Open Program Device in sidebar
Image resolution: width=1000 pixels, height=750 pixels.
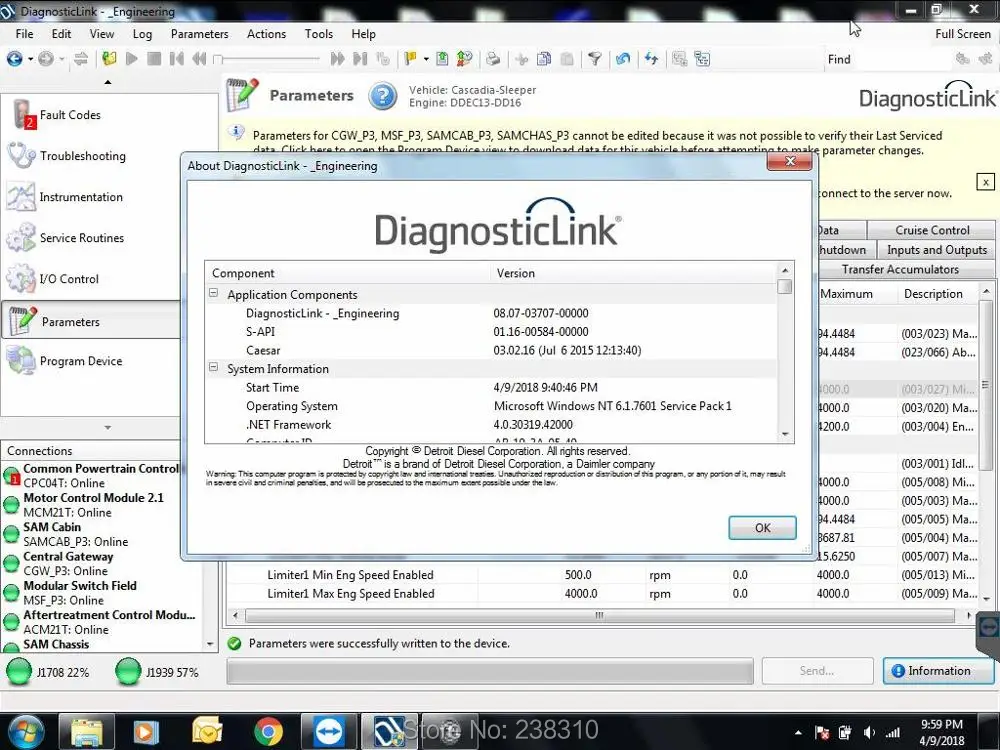80,361
